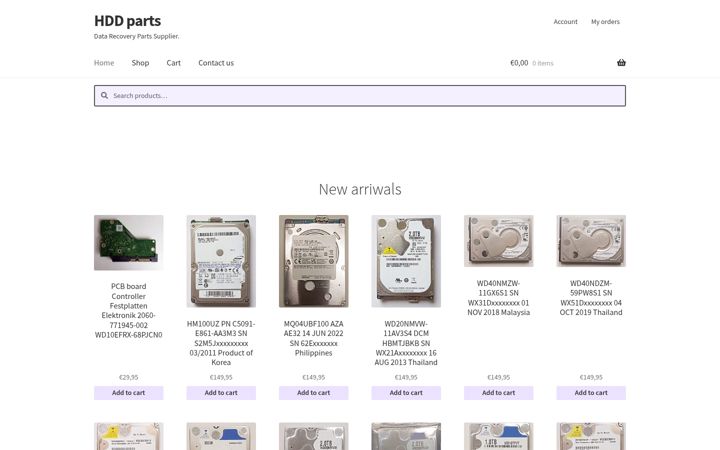The width and height of the screenshot is (720, 450).
Task: Click the search magnifier icon
Action: coord(104,96)
